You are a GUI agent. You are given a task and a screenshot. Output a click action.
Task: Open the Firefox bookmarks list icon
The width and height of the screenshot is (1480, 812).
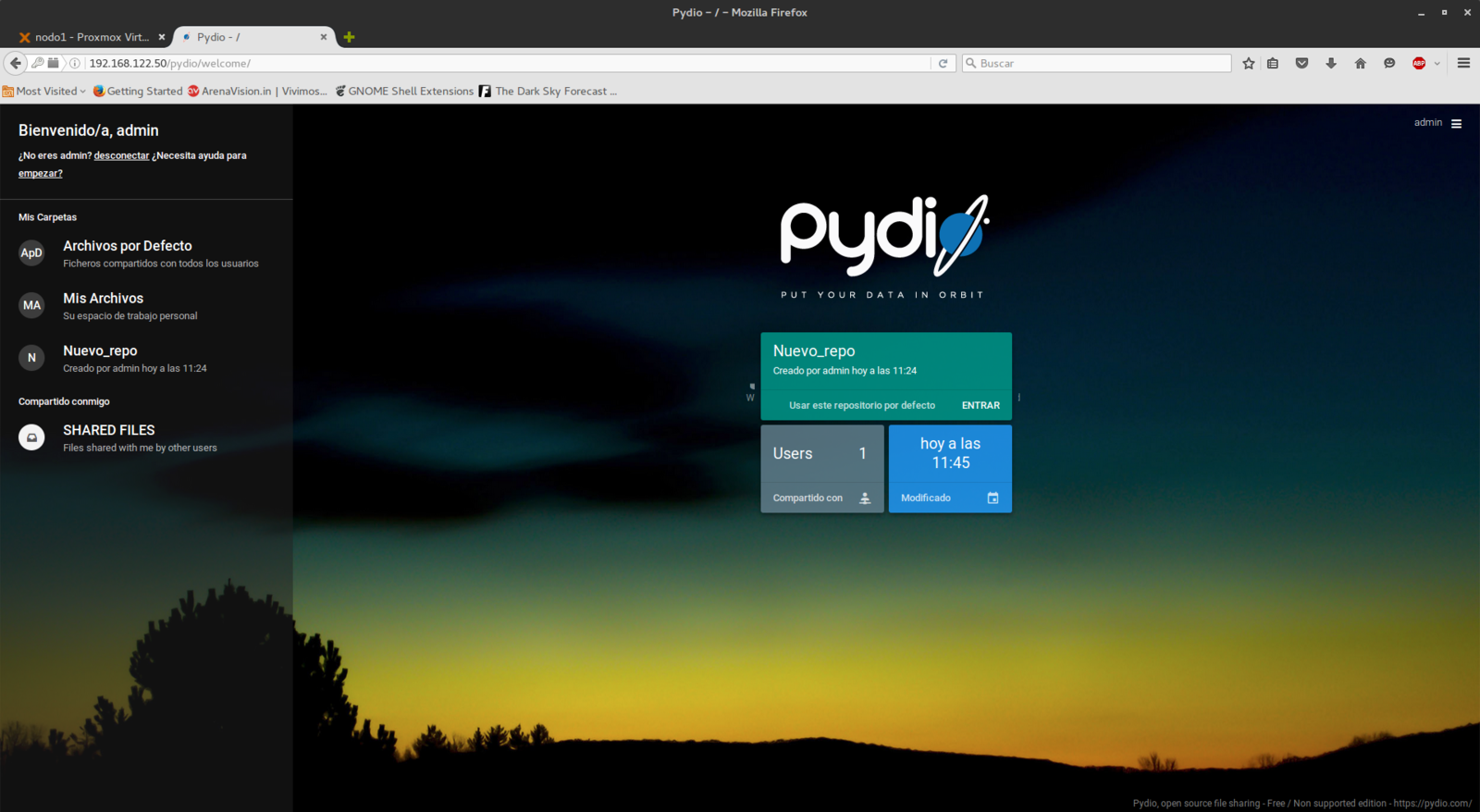coord(1273,63)
